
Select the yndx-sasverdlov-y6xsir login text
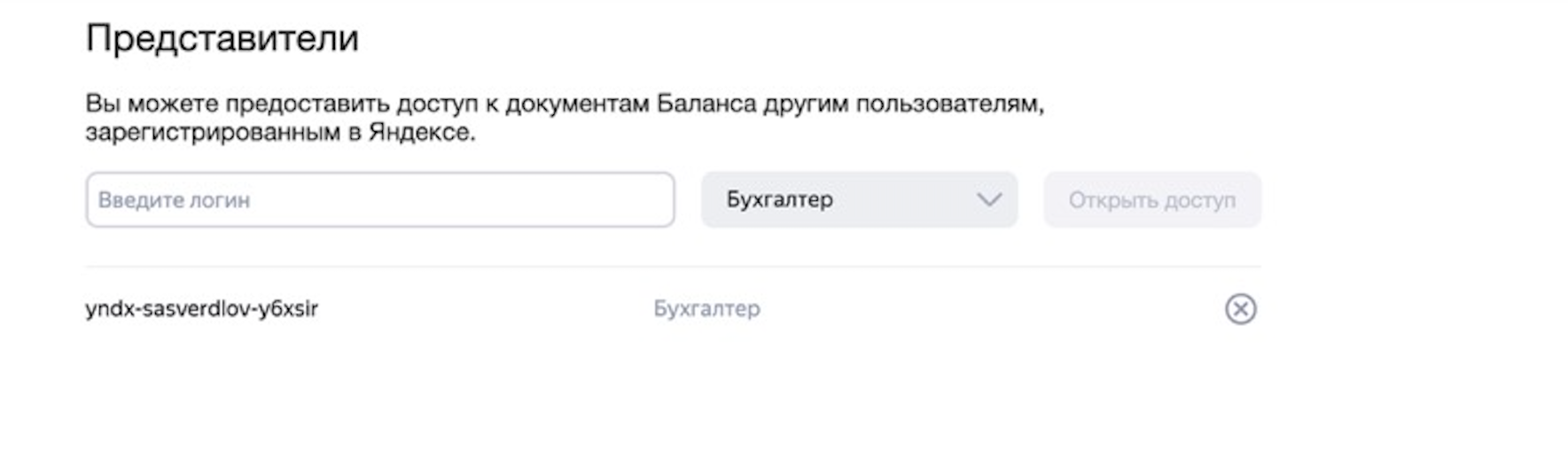201,309
